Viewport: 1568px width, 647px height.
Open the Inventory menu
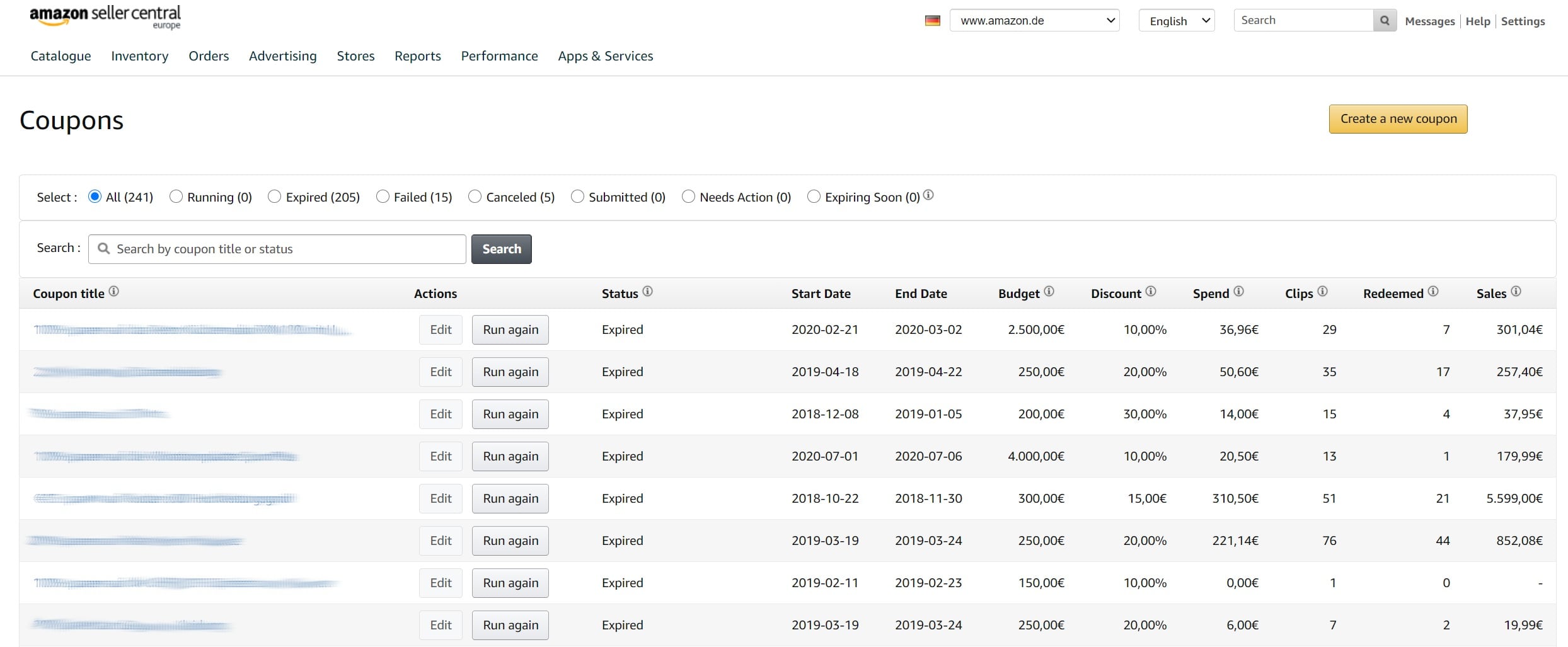click(140, 56)
